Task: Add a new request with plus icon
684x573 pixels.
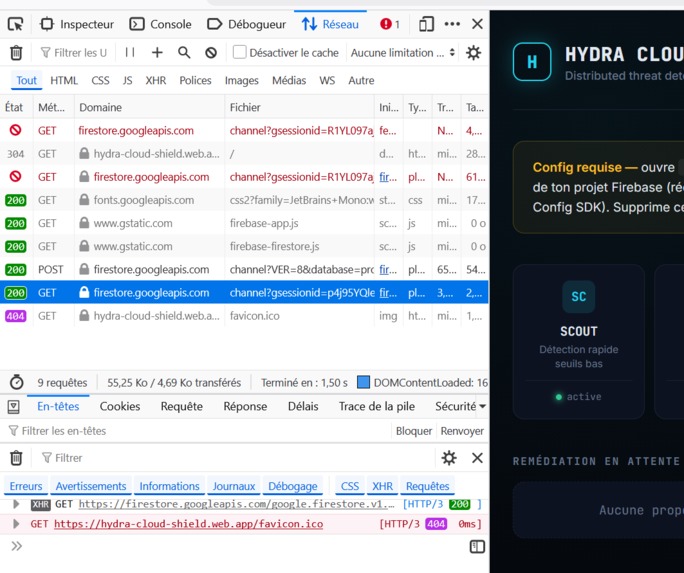Action: click(157, 53)
